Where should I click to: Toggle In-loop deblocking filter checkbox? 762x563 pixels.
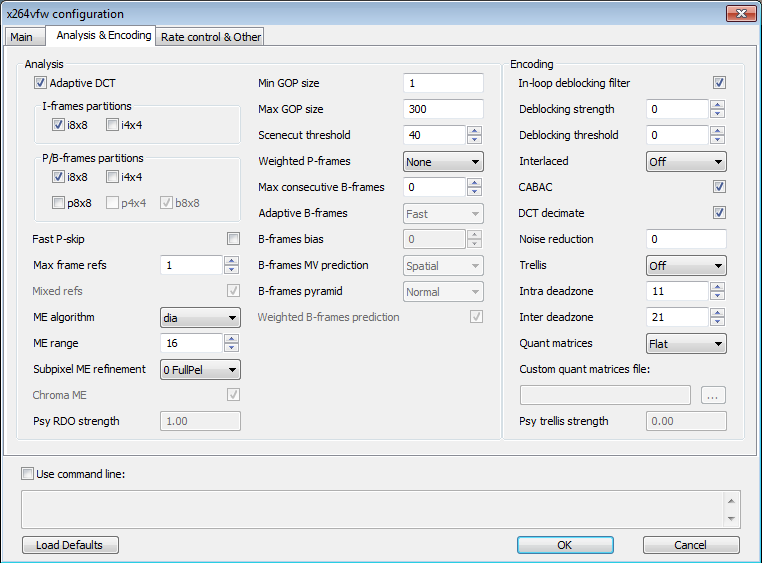pyautogui.click(x=719, y=83)
